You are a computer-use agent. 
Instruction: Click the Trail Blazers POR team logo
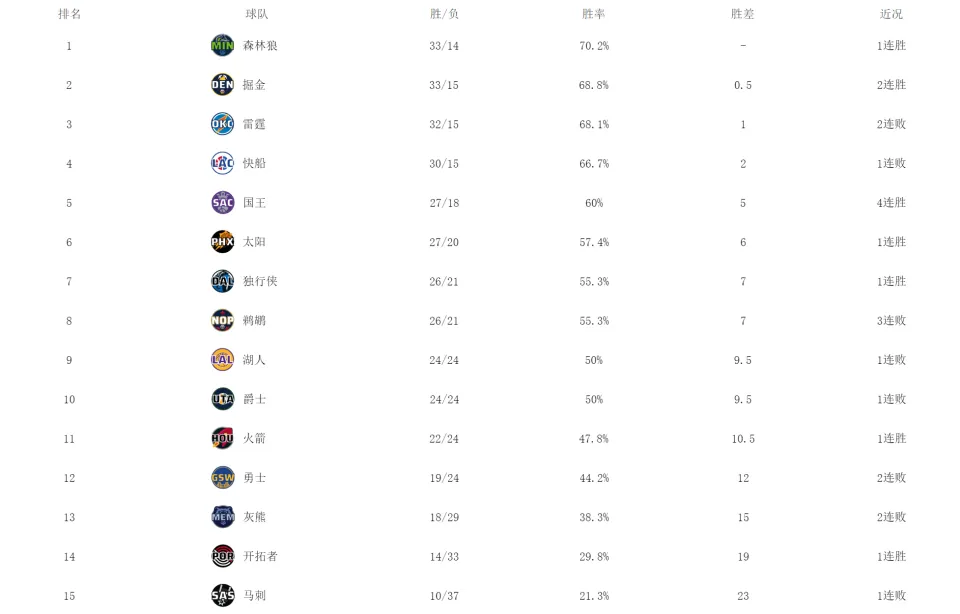pos(222,556)
